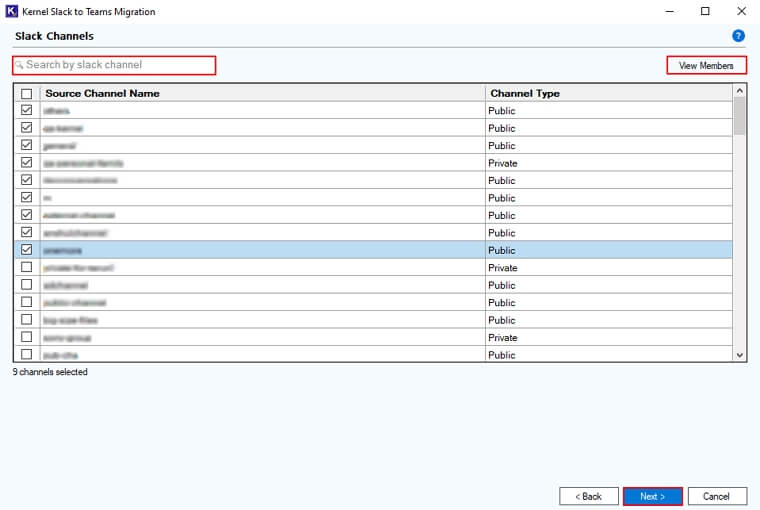Check the bottom partially visible row's checkbox
This screenshot has height=510, width=760.
click(27, 354)
